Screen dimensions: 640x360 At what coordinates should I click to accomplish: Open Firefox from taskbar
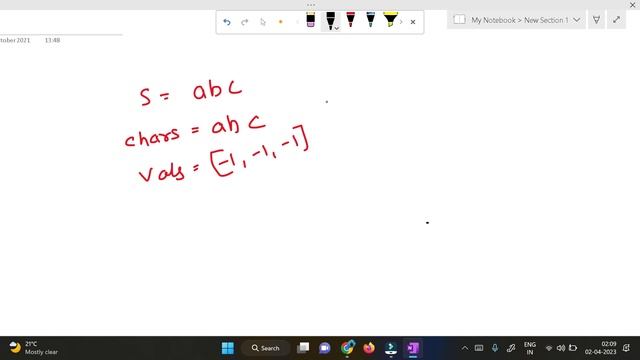[x=369, y=348]
